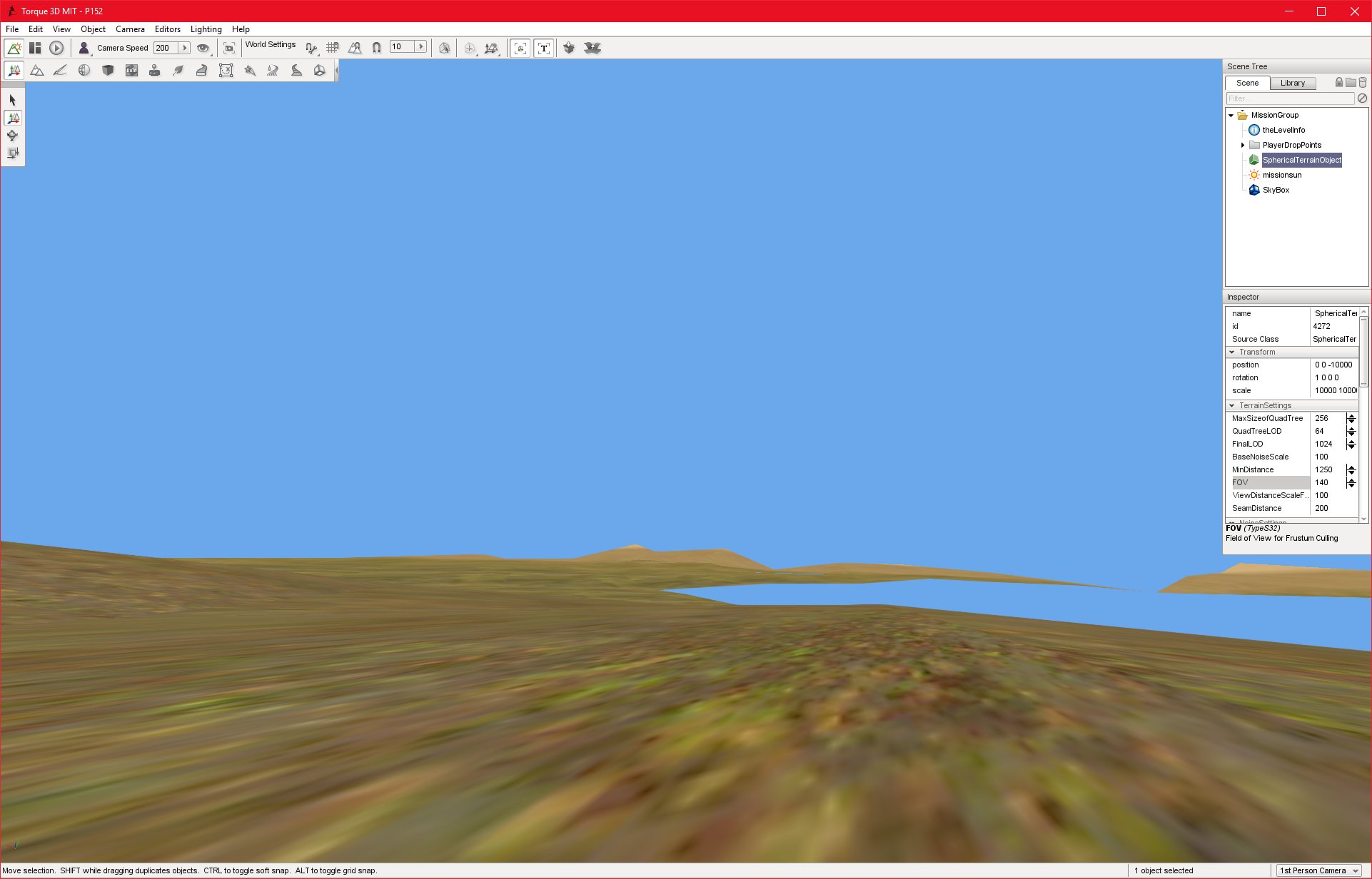Open the Mission Area Editor icon
The height and width of the screenshot is (879, 1372).
(226, 70)
